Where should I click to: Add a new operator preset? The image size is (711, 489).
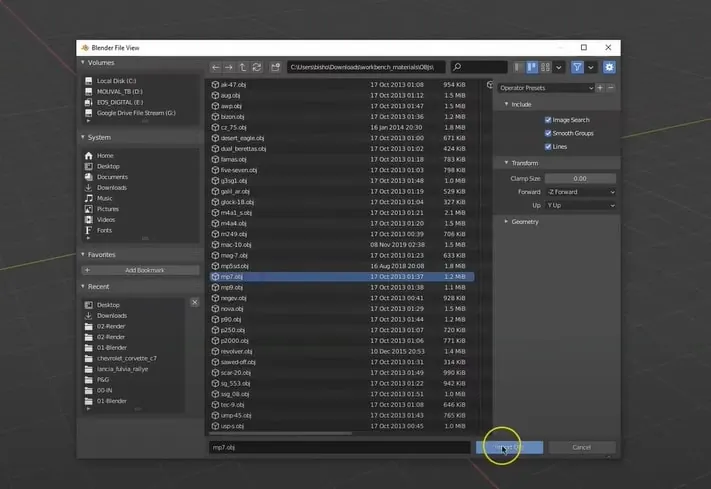point(600,88)
